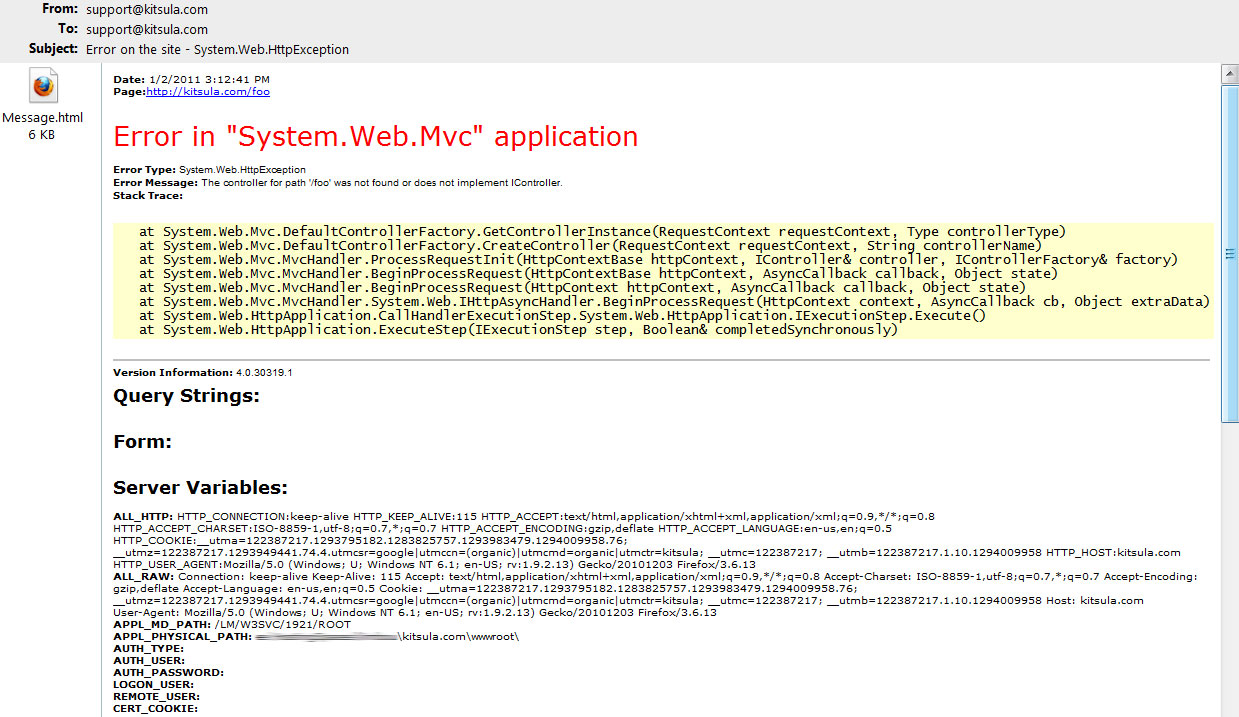Click the red Error in System.Web.Mvc heading
Viewport: 1239px width, 717px height.
(x=375, y=136)
